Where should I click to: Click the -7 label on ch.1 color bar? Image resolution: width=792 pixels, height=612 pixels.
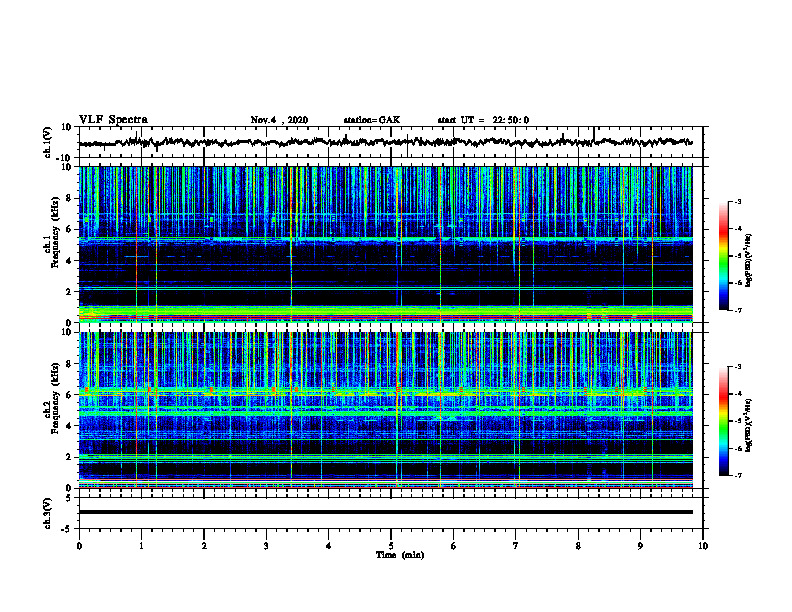point(737,310)
